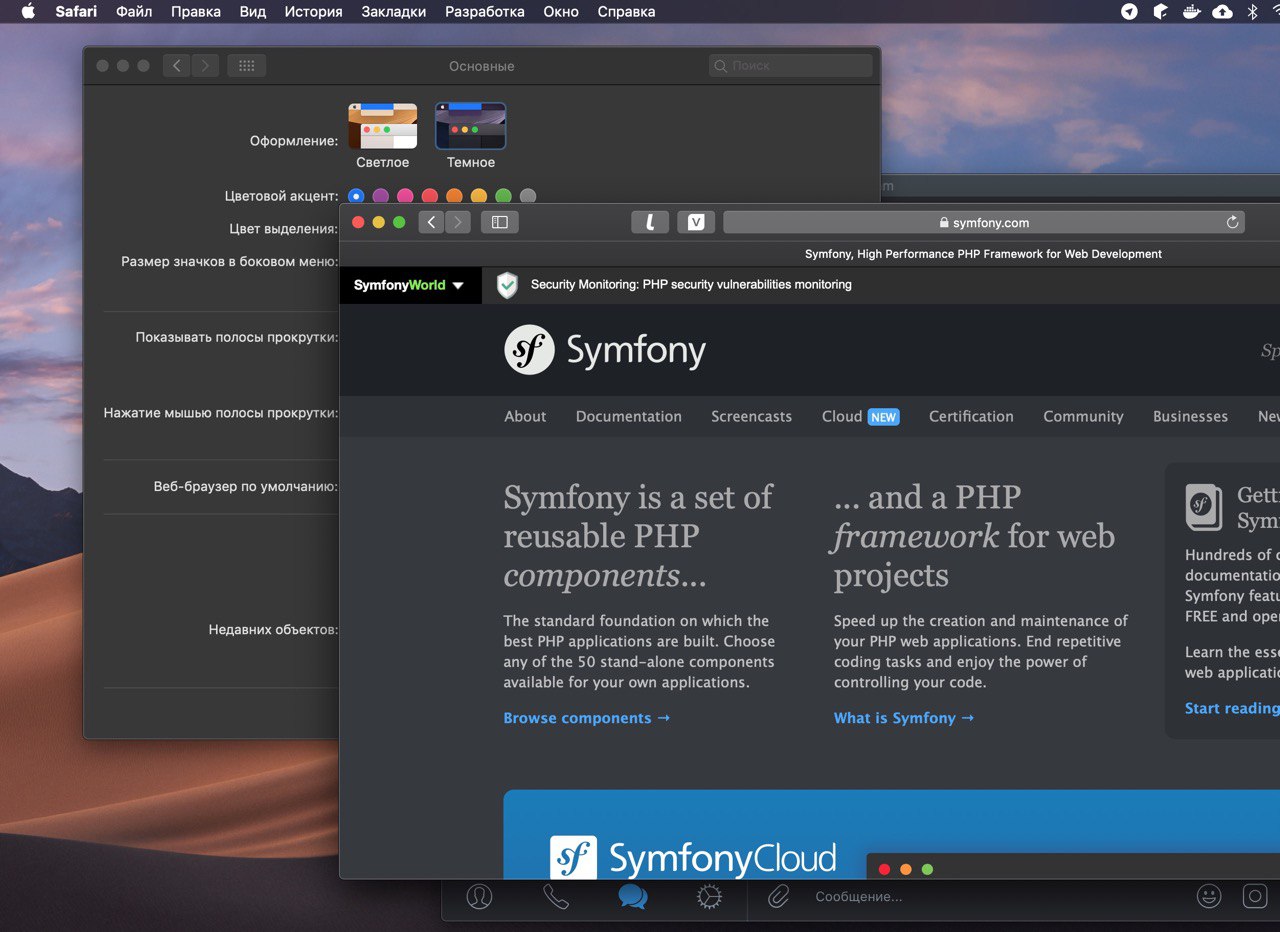This screenshot has height=932, width=1280.
Task: Choose the red accent color
Action: (430, 196)
